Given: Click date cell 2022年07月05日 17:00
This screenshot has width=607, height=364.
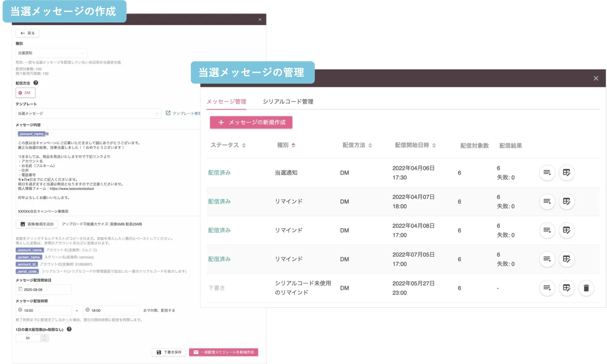Looking at the screenshot, I should pyautogui.click(x=413, y=259).
